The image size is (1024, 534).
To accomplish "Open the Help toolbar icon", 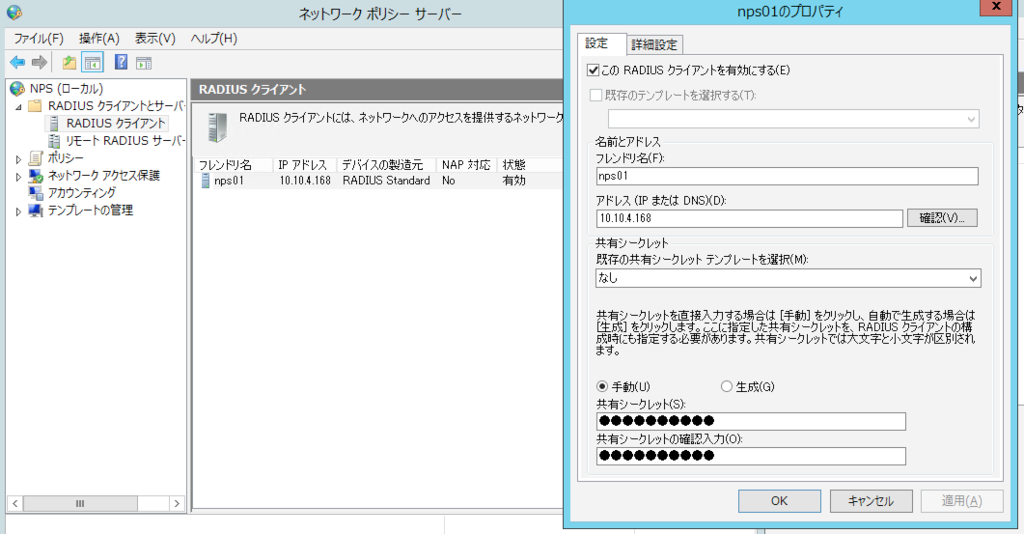I will click(121, 62).
